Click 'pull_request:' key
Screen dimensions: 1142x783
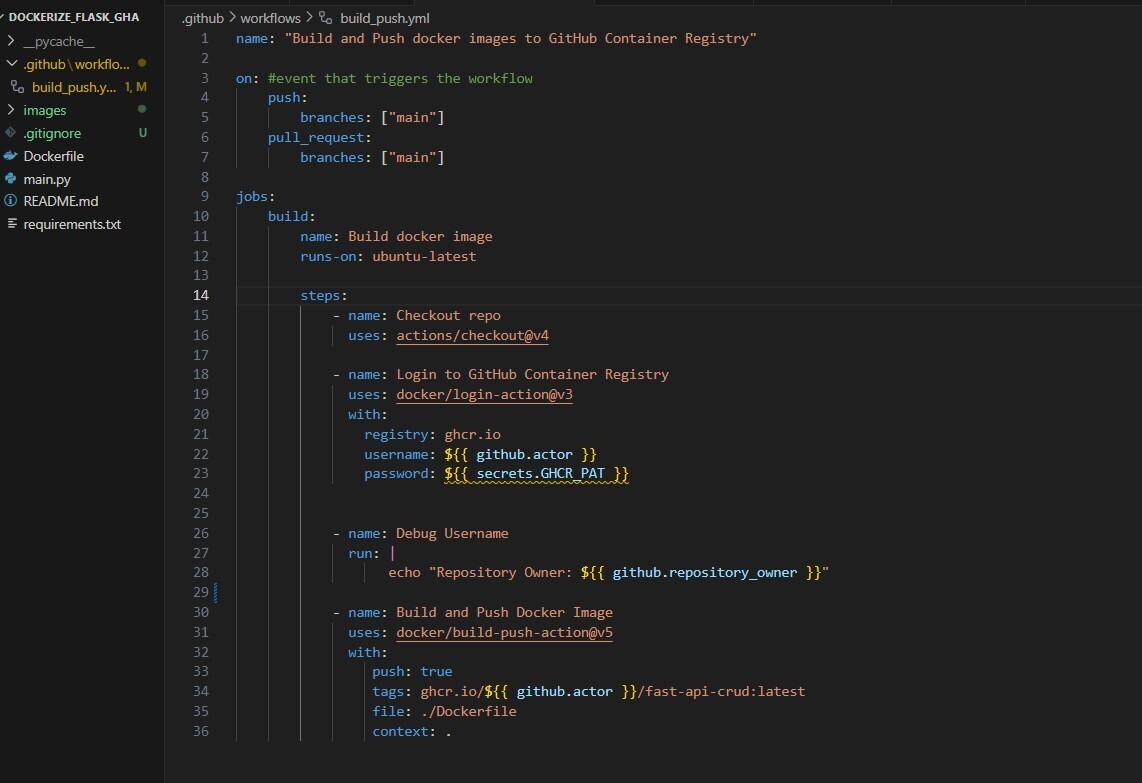[x=320, y=138]
